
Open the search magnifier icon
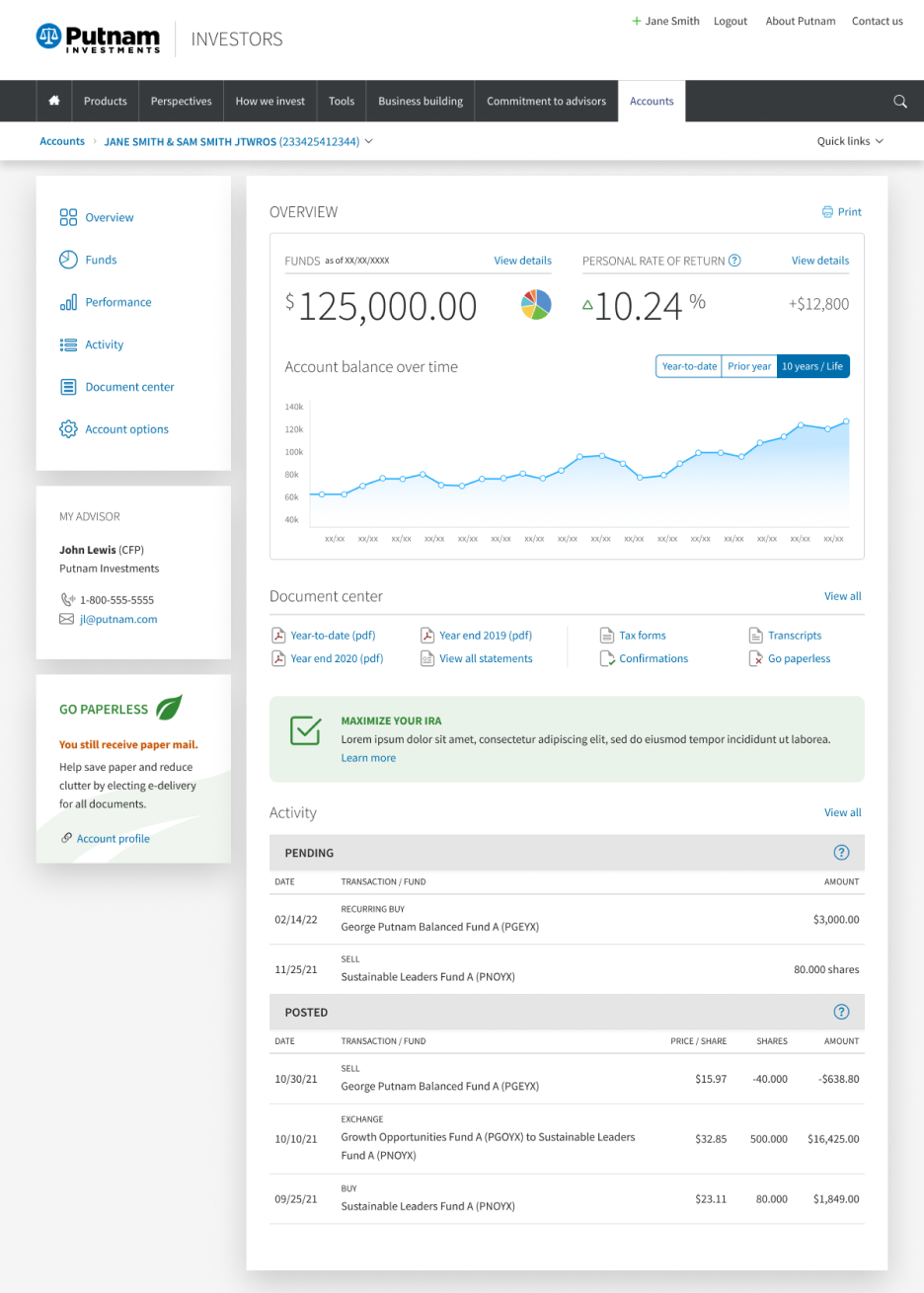[x=899, y=101]
